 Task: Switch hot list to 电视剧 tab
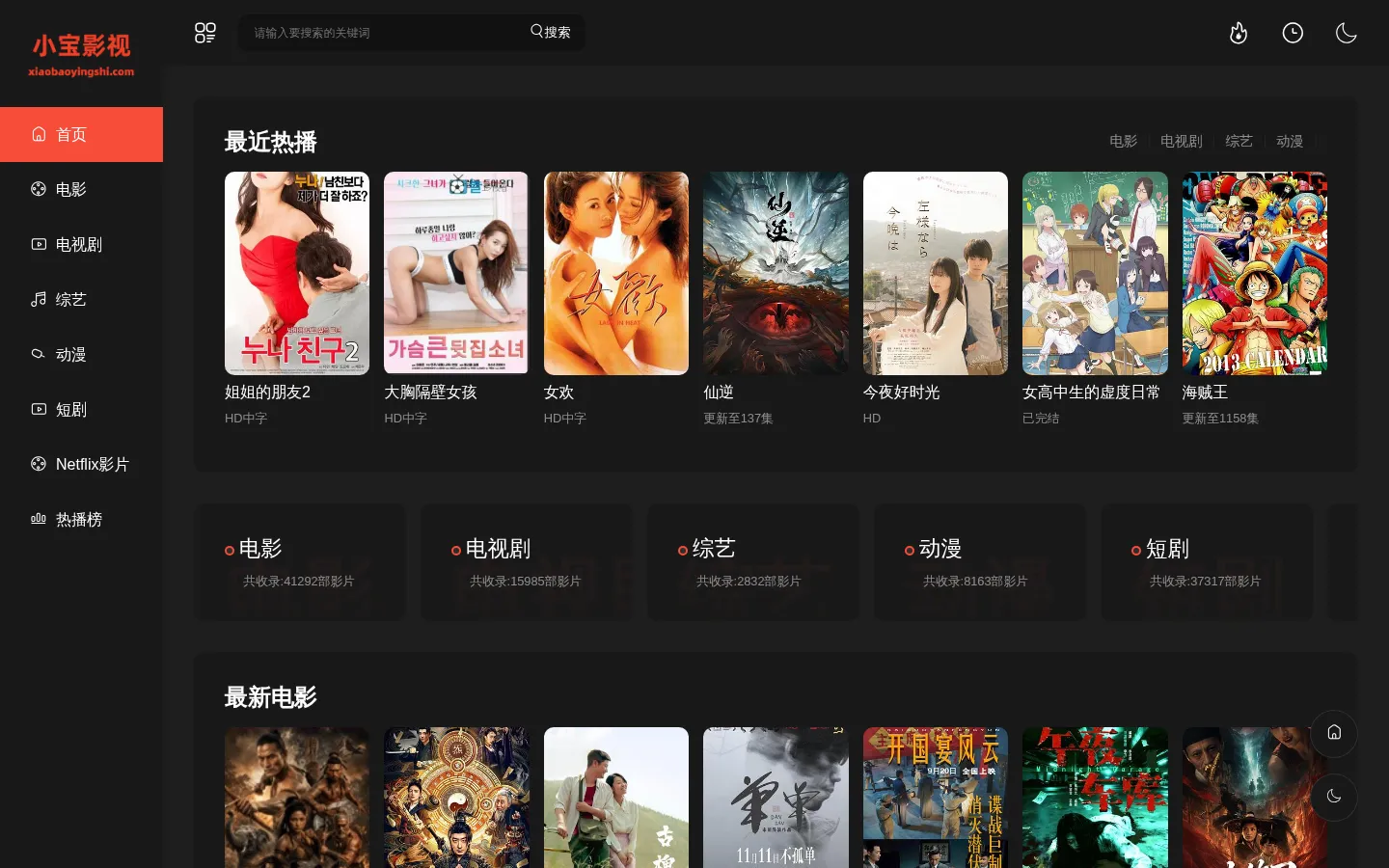[x=1181, y=141]
